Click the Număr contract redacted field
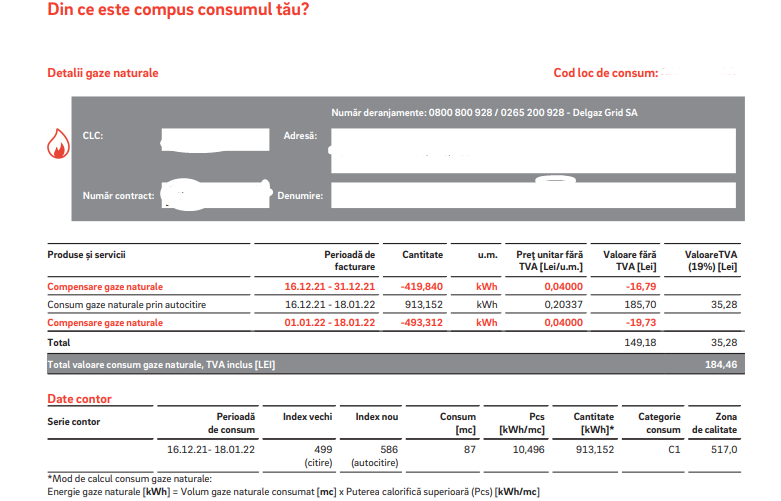Screen dimensions: 781x501 pyautogui.click(x=217, y=194)
